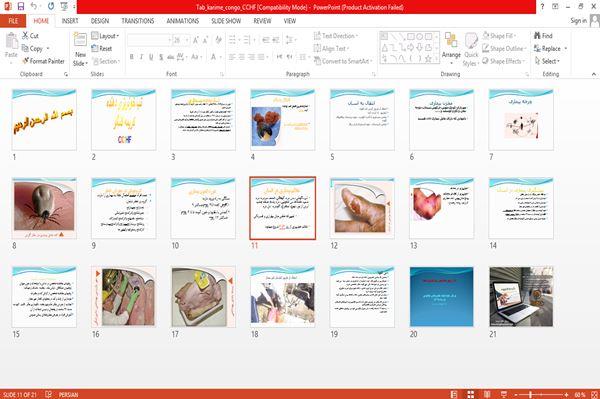
Task: Click Decrease List Level icon
Action: [x=266, y=40]
